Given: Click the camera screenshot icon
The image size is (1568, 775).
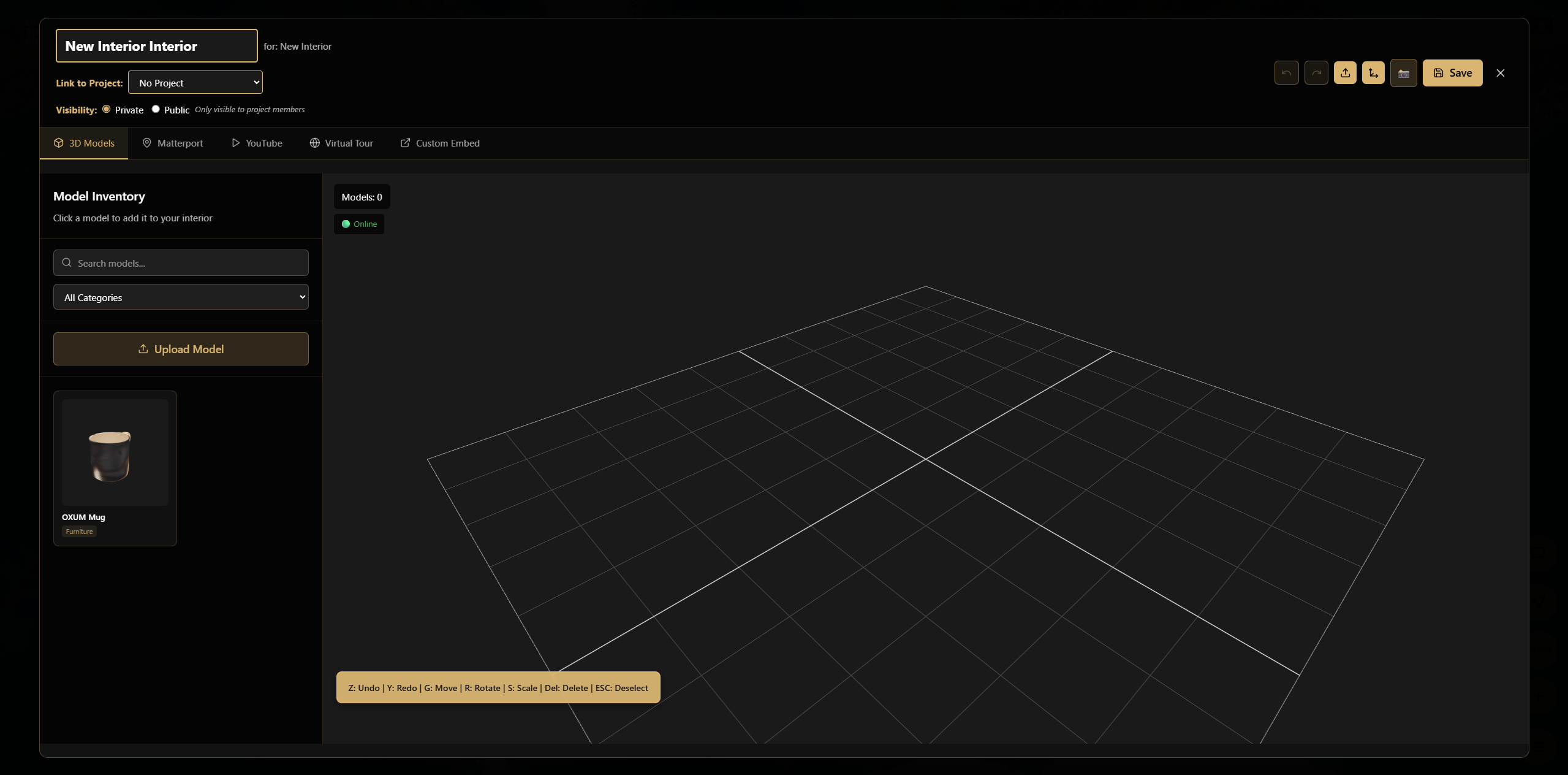Looking at the screenshot, I should pos(1403,73).
